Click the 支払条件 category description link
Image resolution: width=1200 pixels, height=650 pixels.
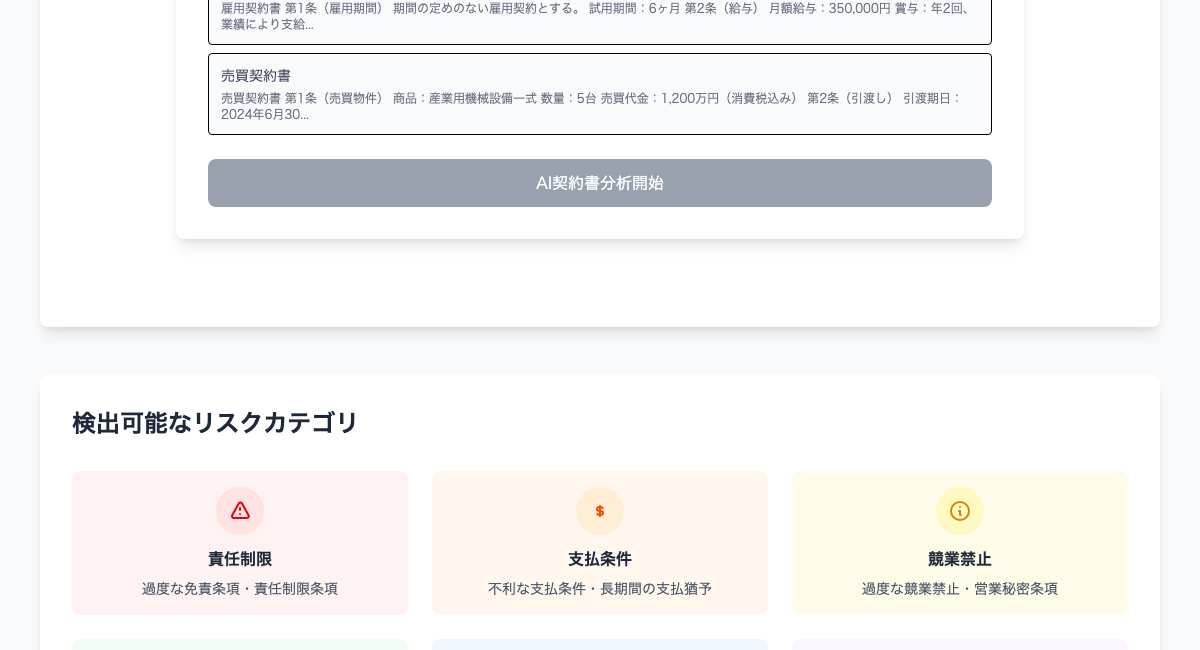[600, 589]
